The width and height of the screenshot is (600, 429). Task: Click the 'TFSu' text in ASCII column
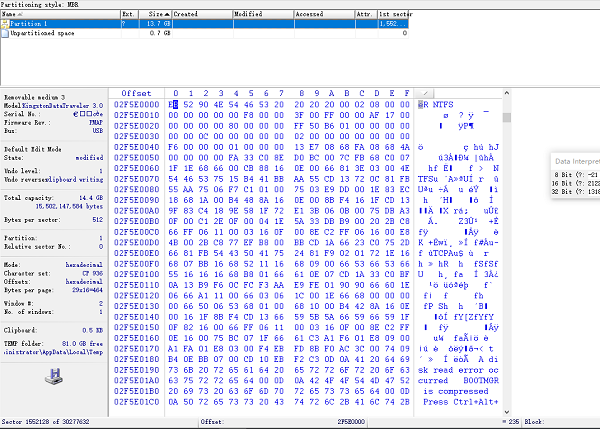tap(428, 179)
